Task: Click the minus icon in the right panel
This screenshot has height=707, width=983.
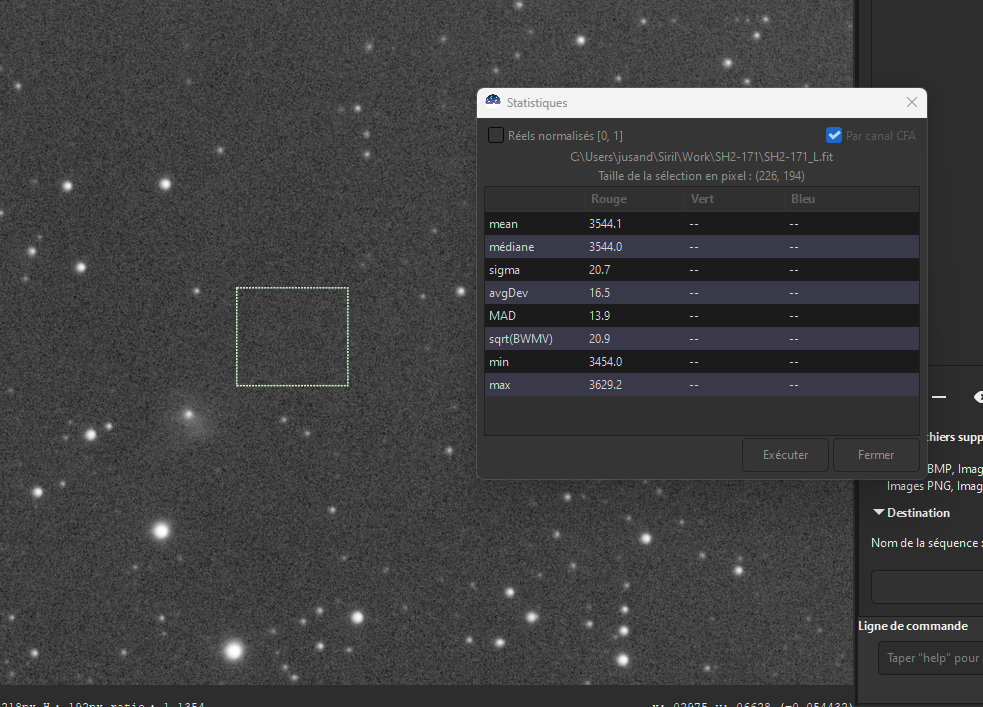Action: 938,397
